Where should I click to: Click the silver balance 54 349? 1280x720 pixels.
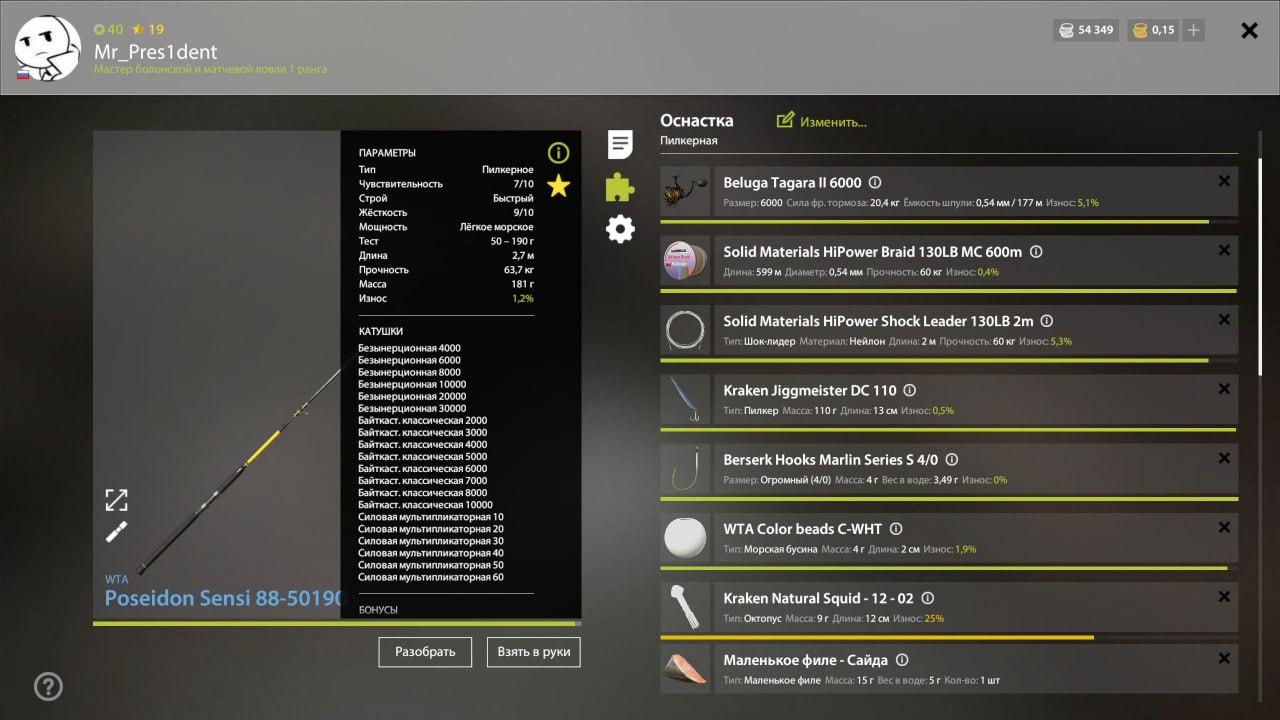[x=1086, y=30]
